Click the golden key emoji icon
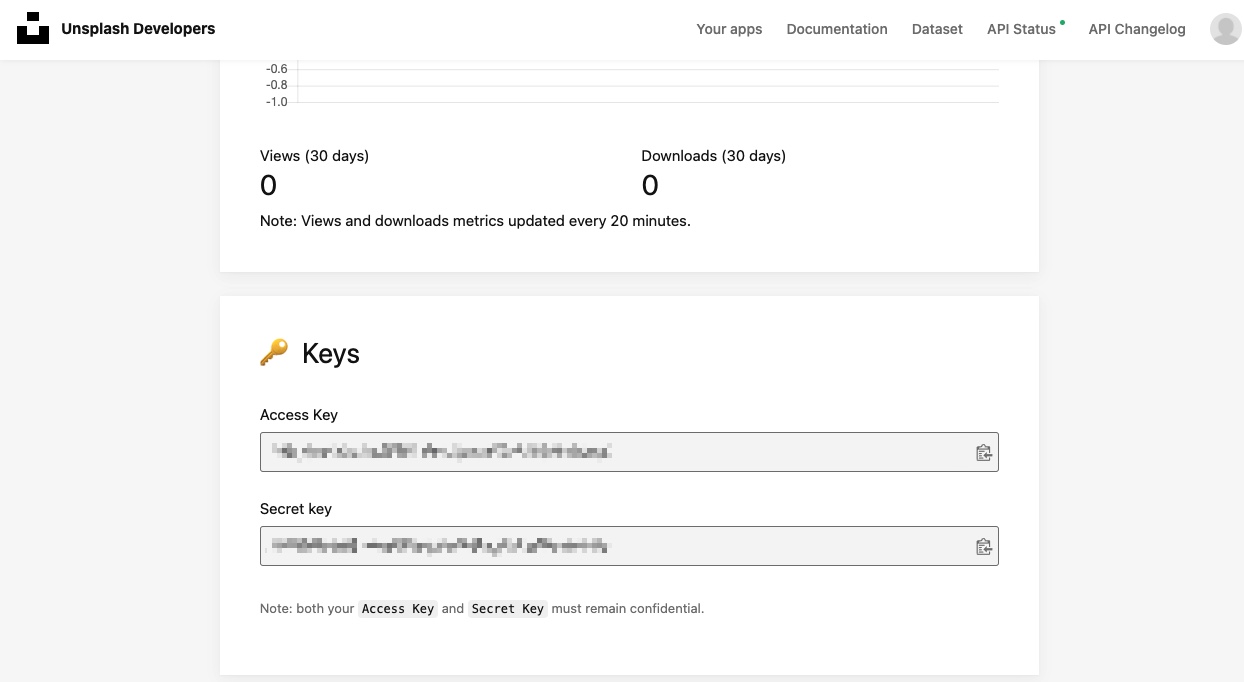This screenshot has height=682, width=1244. (x=273, y=353)
